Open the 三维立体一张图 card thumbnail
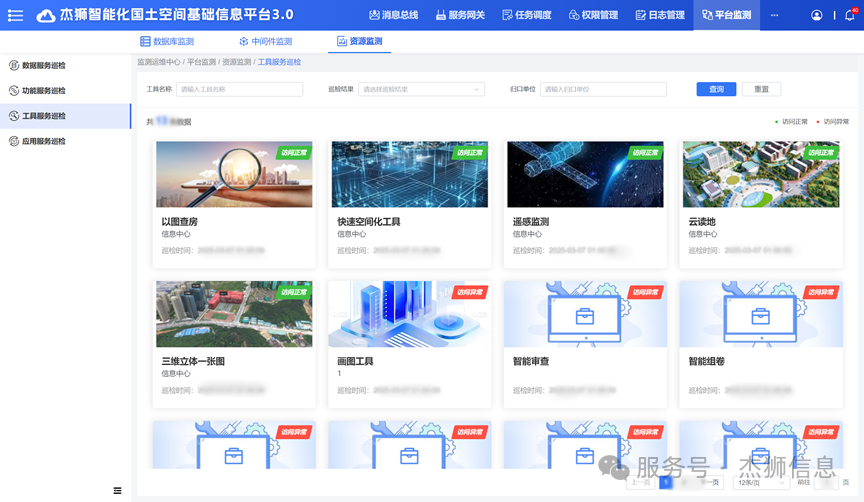864x502 pixels. pos(234,314)
